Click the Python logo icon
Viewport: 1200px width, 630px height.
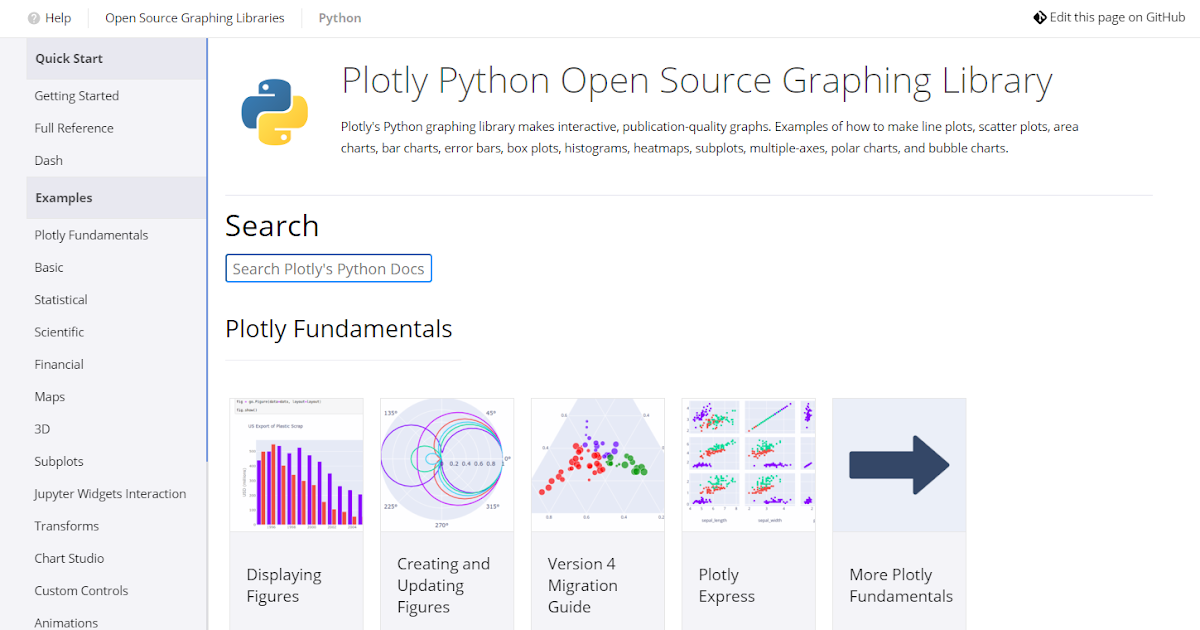point(274,112)
